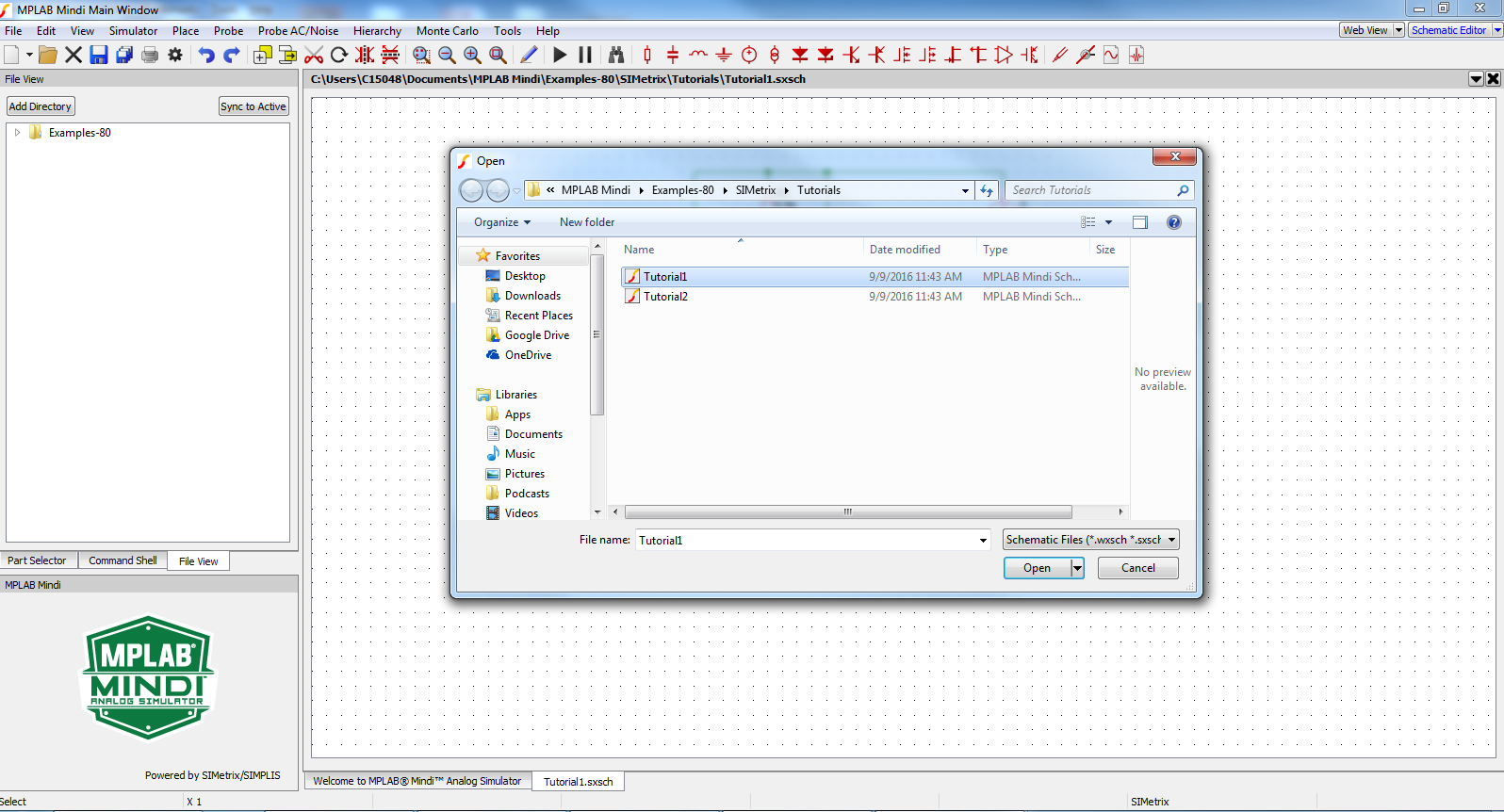
Task: Toggle the preview pane icon in the Open dialog
Action: pyautogui.click(x=1140, y=222)
